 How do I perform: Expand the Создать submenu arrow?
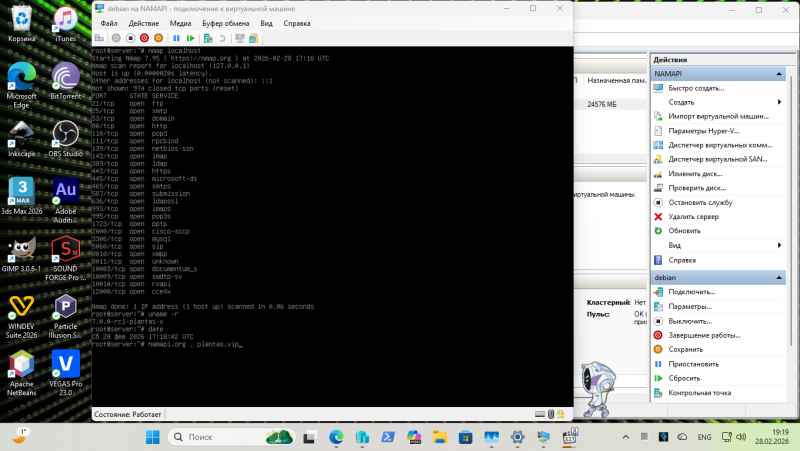(779, 102)
